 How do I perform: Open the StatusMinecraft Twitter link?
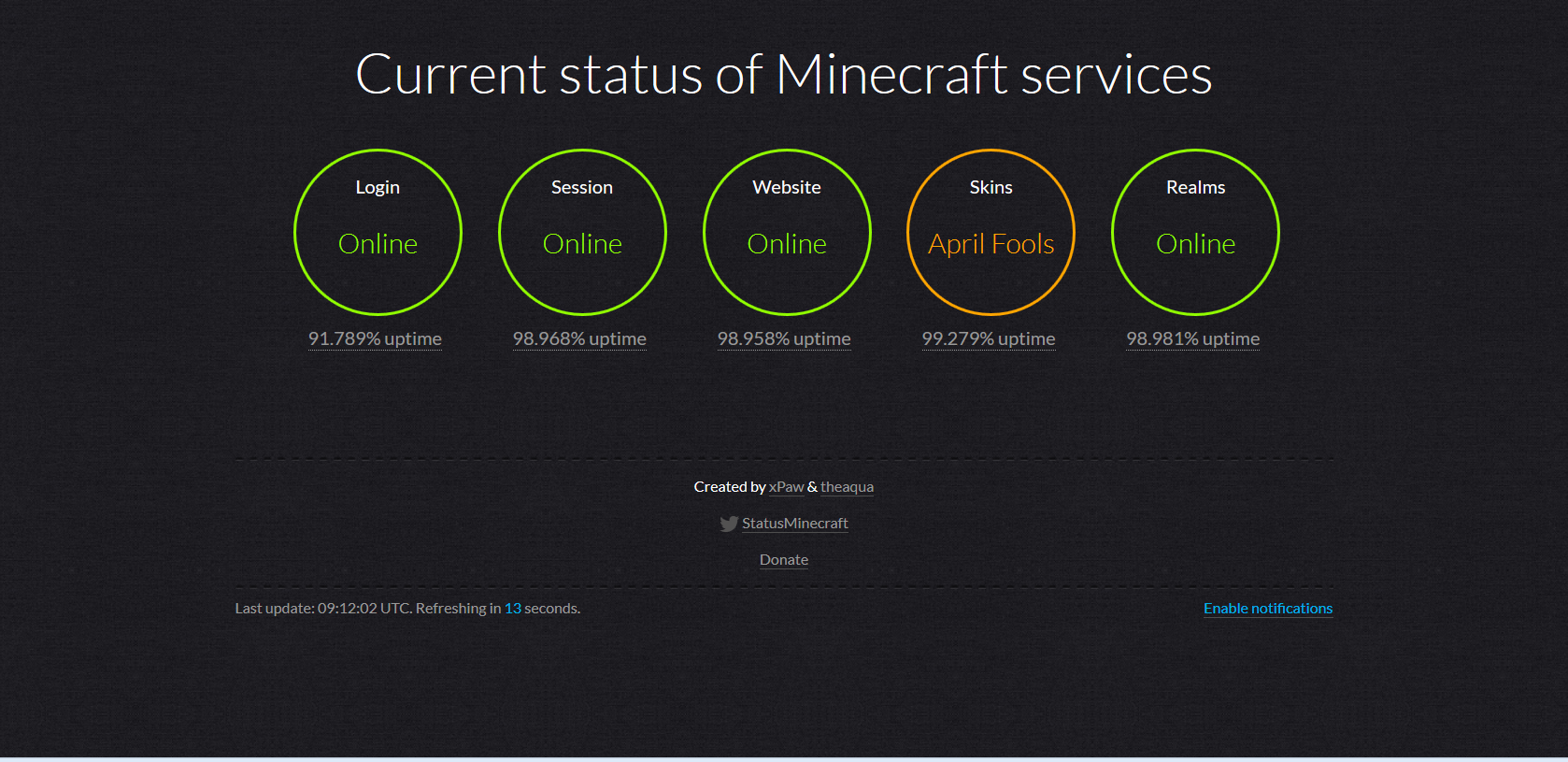point(794,524)
